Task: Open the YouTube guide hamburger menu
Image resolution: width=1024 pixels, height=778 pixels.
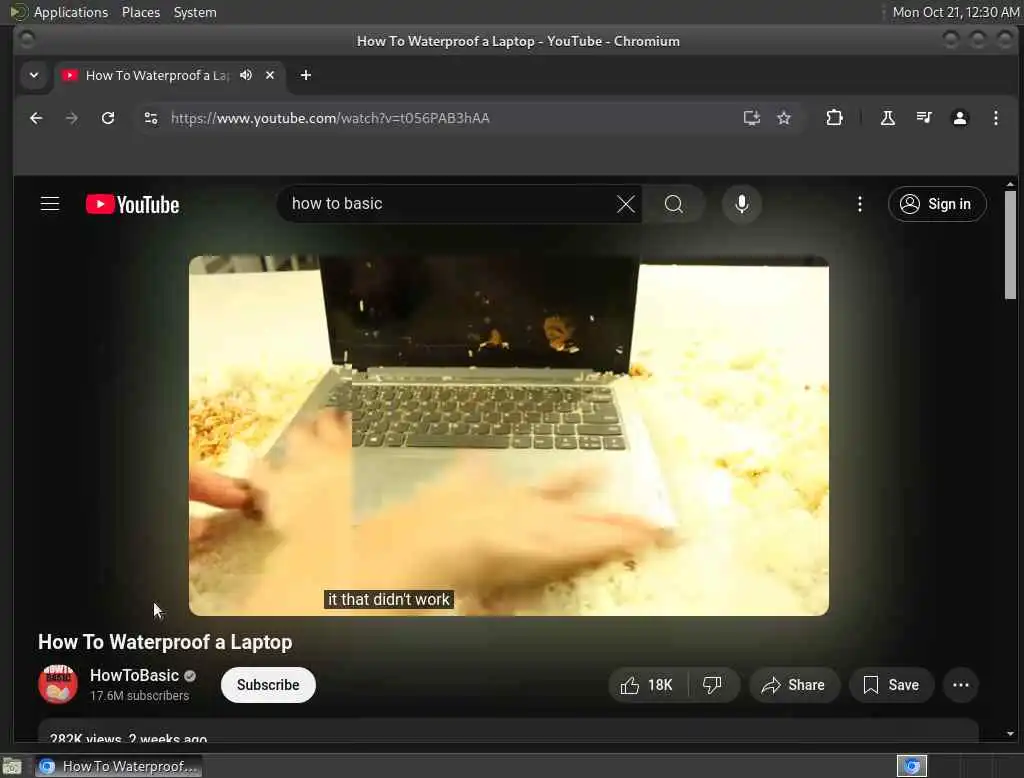Action: pos(50,204)
